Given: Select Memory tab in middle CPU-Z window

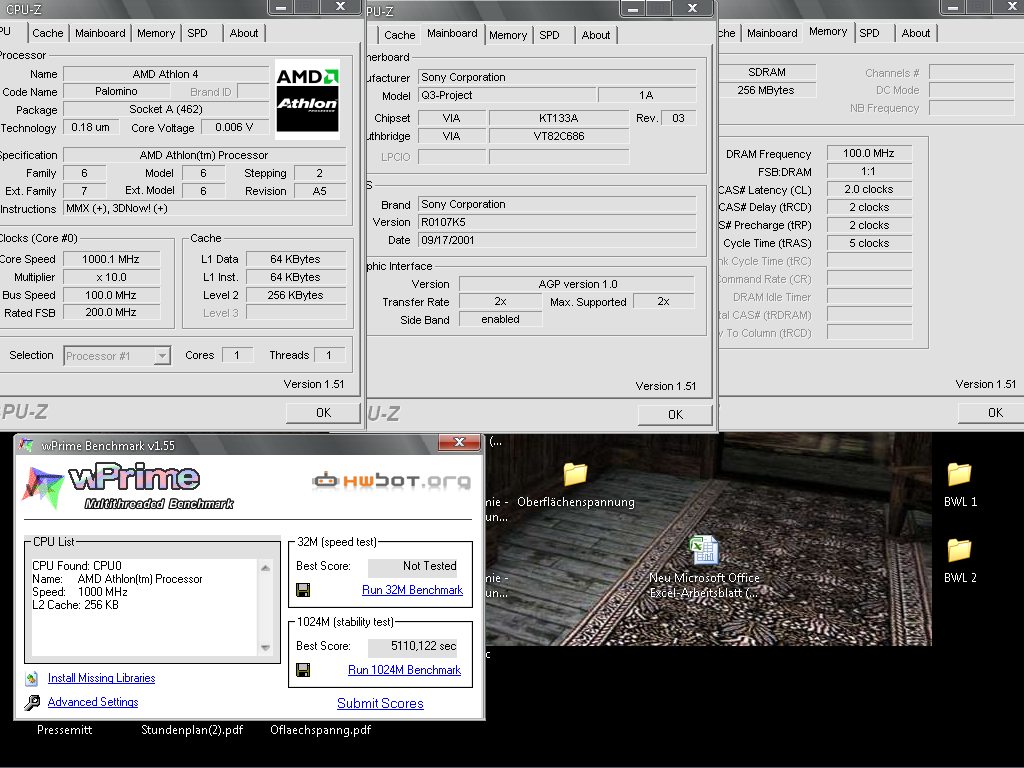Looking at the screenshot, I should 507,35.
